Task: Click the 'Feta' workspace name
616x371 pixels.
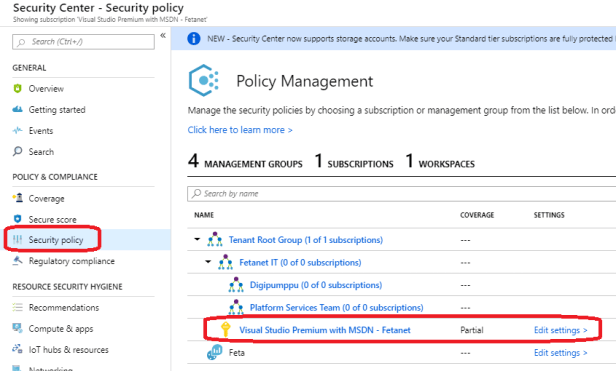Action: [236, 353]
